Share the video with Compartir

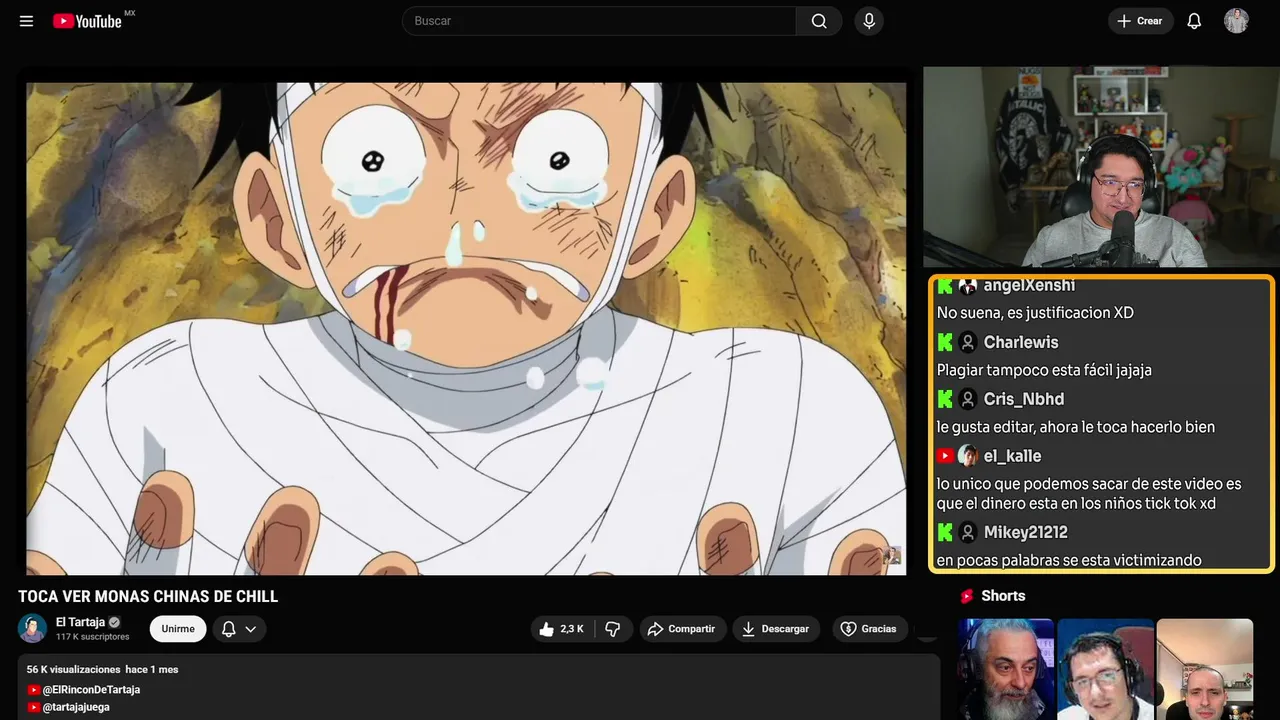(682, 629)
